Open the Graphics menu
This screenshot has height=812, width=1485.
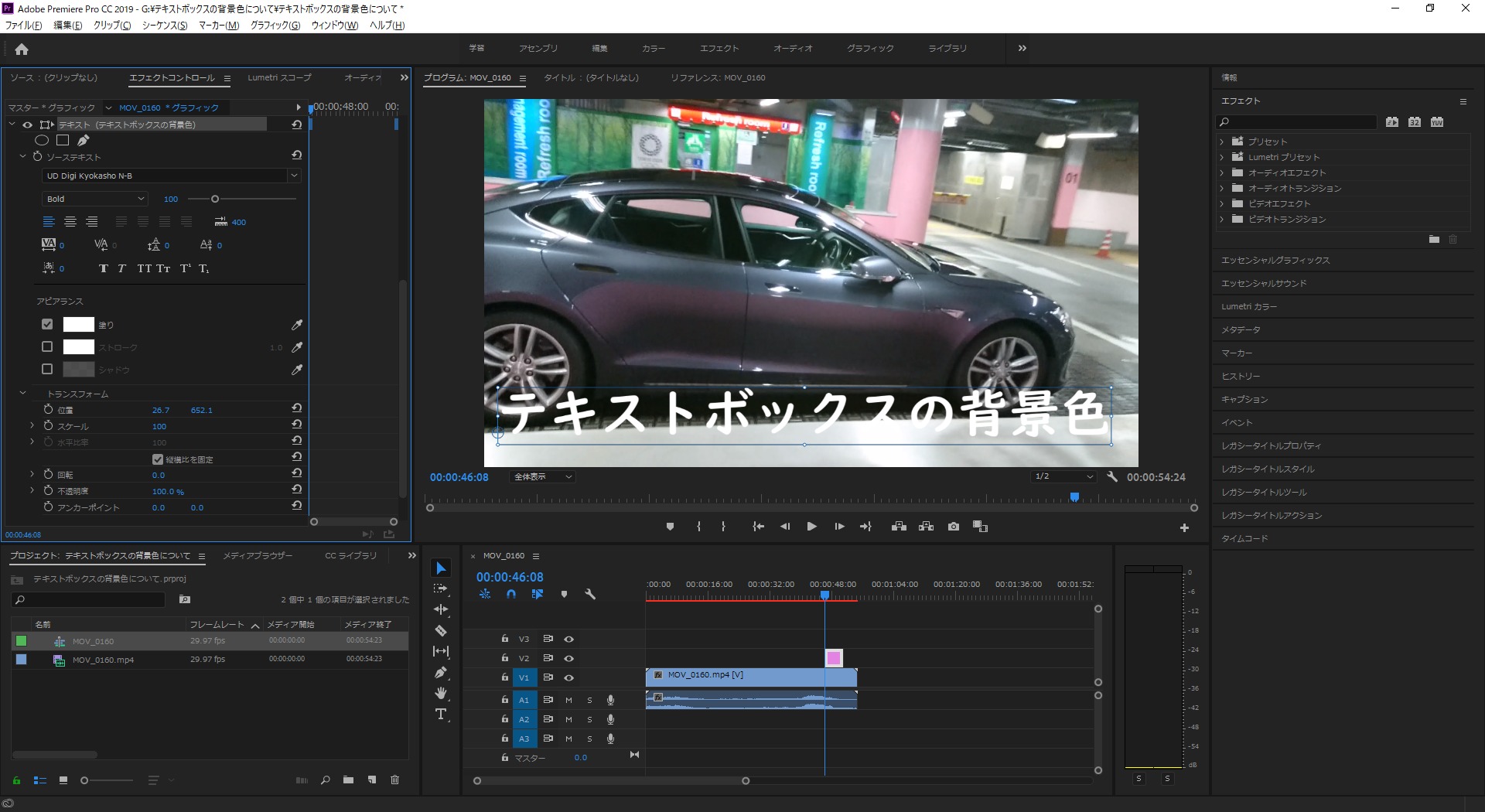tap(275, 26)
